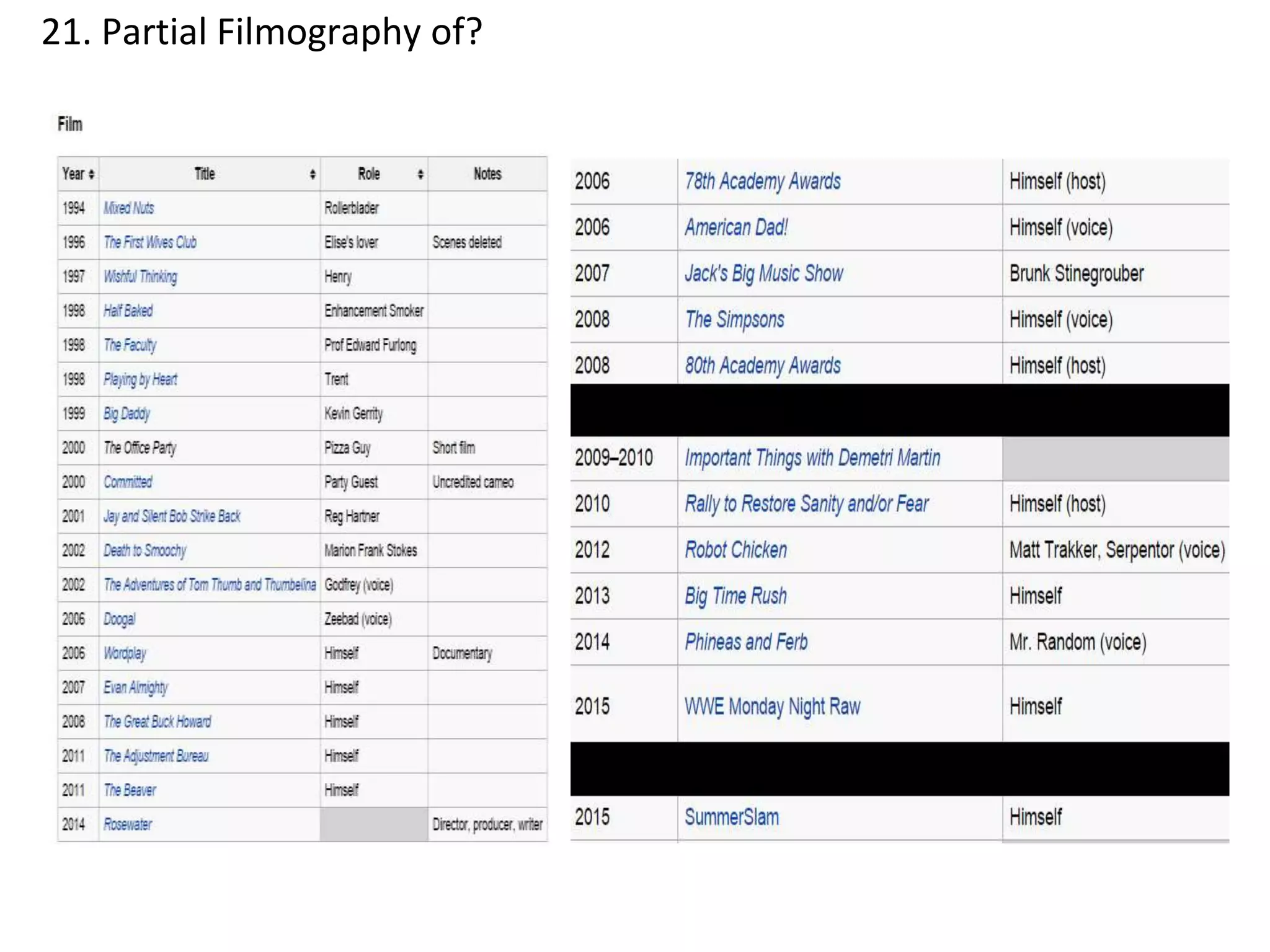
Task: Open the American Dad! link
Action: [736, 227]
